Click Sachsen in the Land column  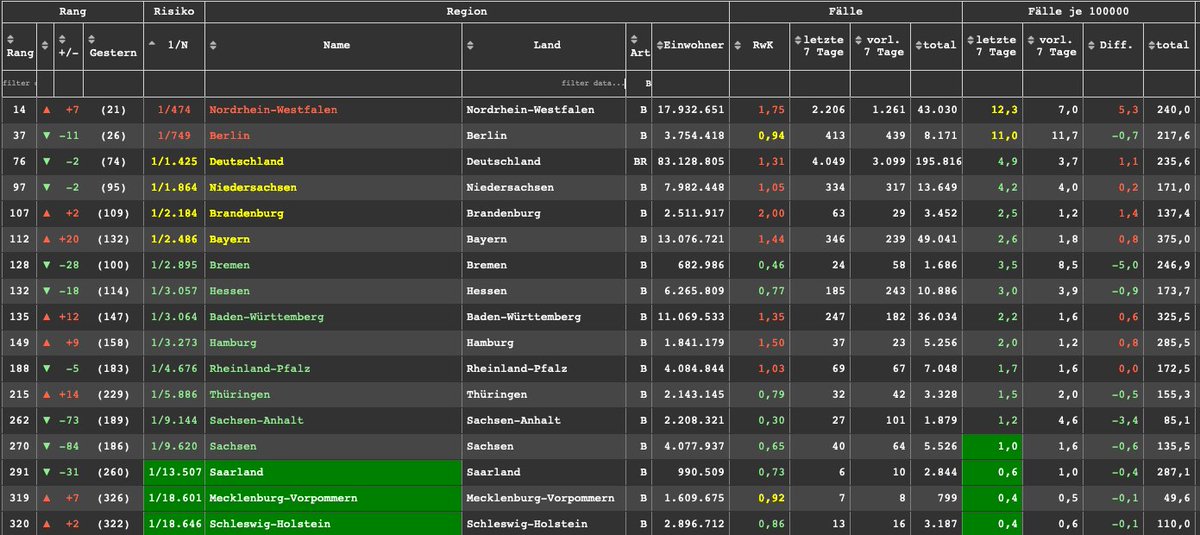490,446
